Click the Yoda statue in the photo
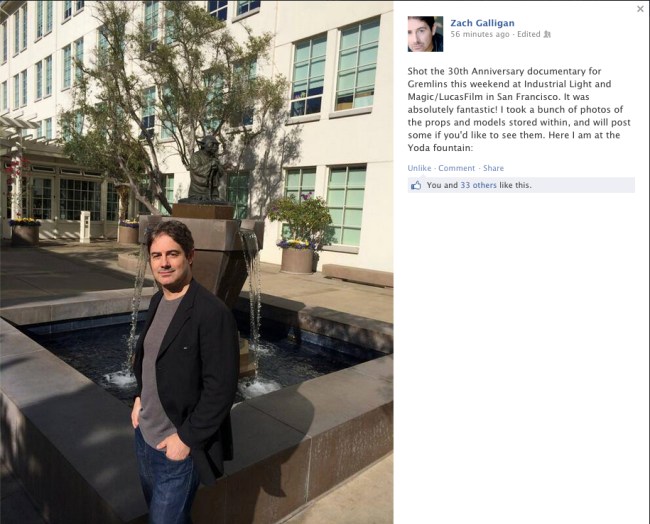The height and width of the screenshot is (524, 650). point(206,170)
